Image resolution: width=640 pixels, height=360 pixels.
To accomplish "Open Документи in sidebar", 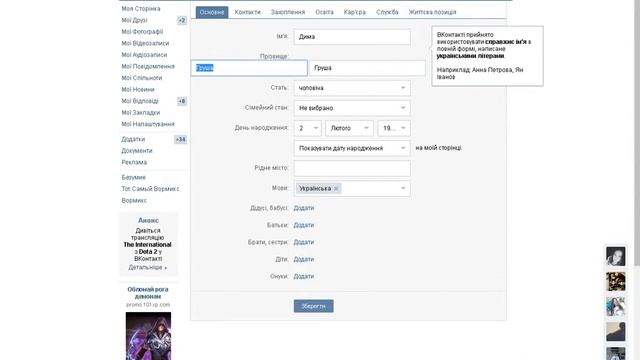I will point(137,151).
